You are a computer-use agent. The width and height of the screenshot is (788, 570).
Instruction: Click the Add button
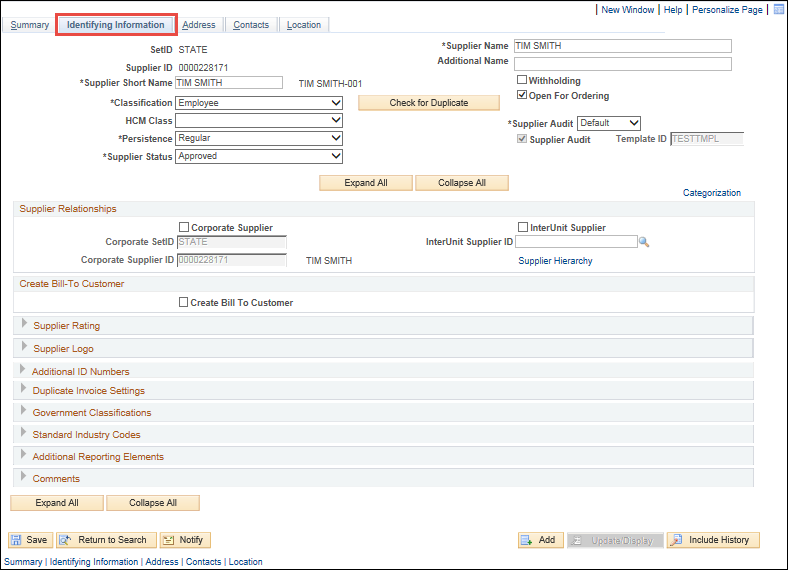click(x=540, y=540)
